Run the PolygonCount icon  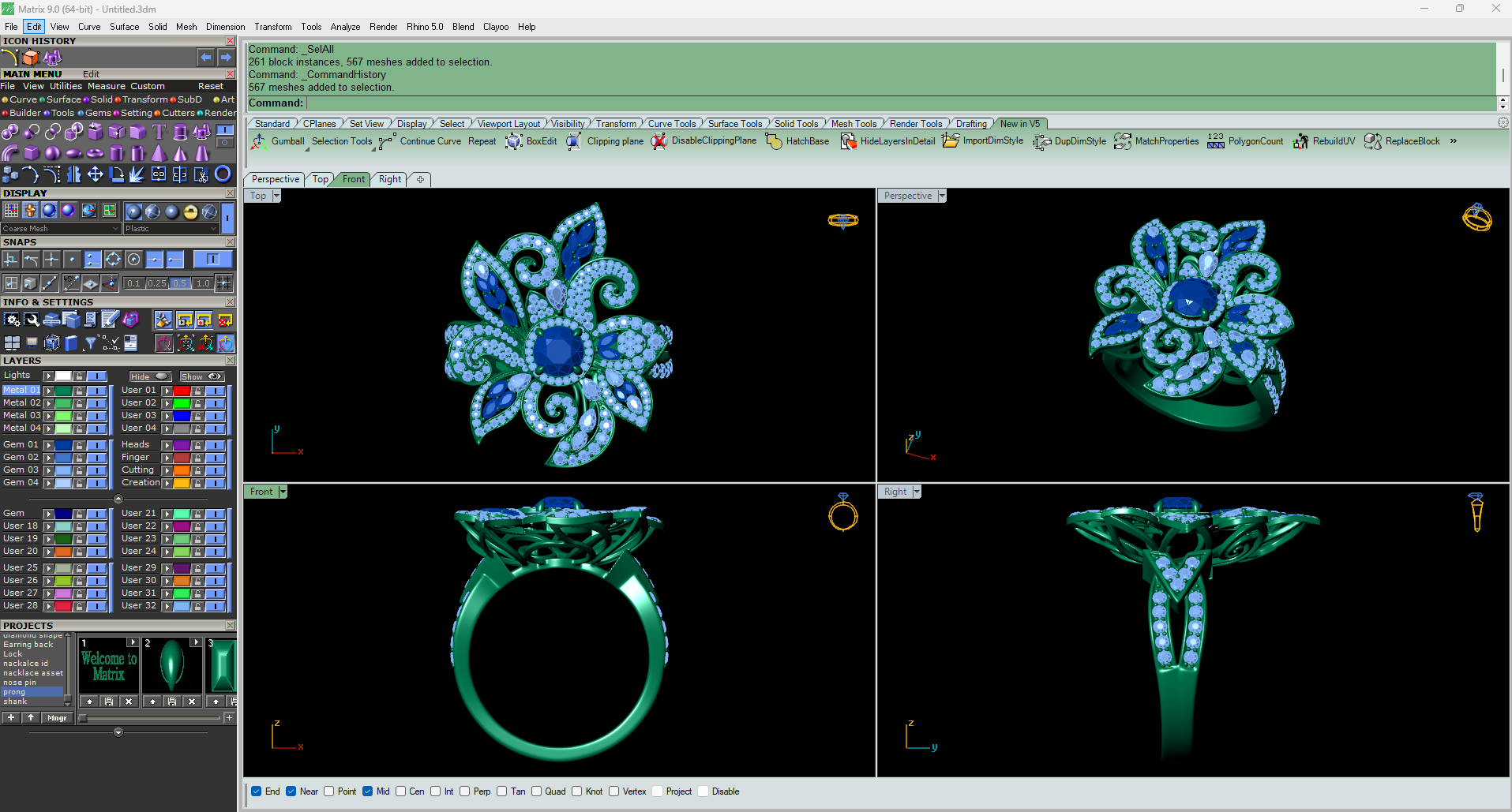(1216, 141)
